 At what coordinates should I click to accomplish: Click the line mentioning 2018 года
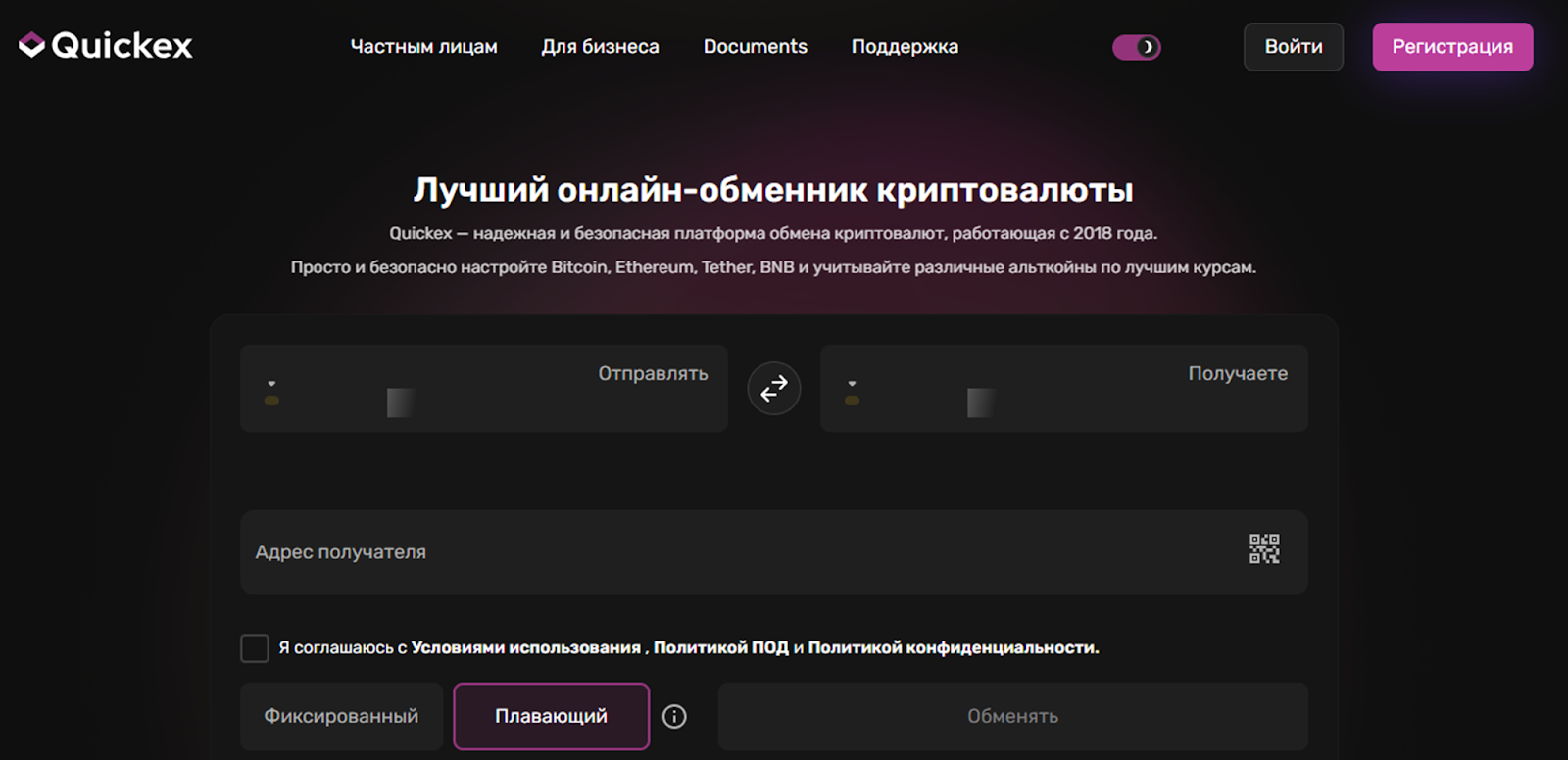coord(773,233)
